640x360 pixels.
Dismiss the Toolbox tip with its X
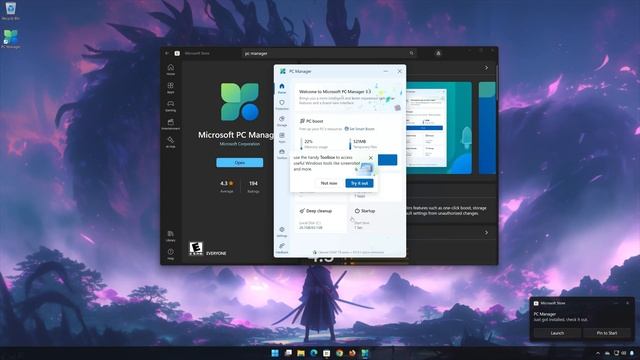[371, 158]
